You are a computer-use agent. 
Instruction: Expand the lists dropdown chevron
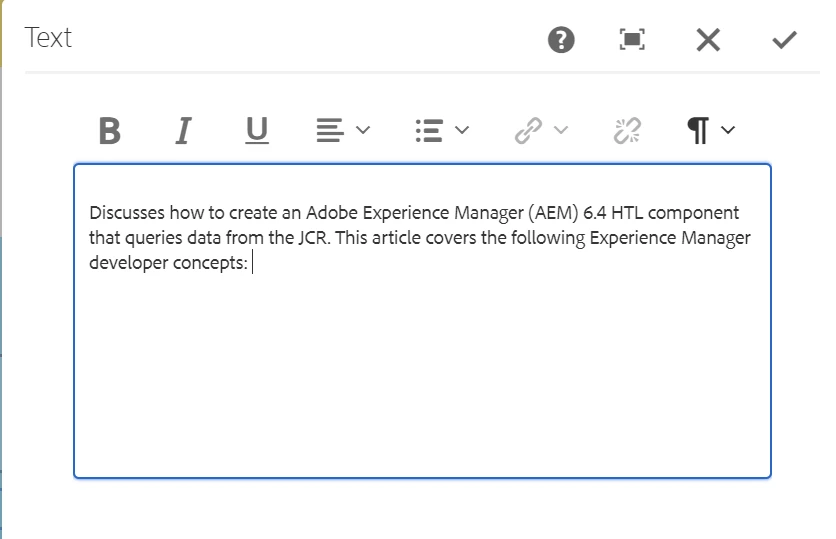462,130
